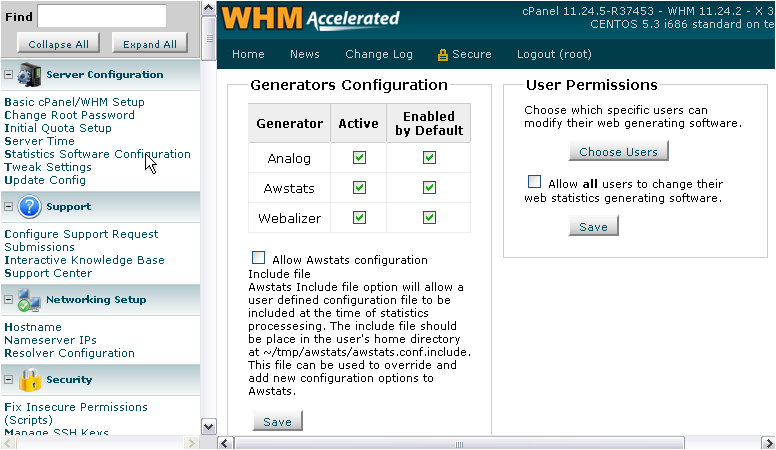Uncheck Awstats Enabled by Default checkbox

[x=429, y=188]
